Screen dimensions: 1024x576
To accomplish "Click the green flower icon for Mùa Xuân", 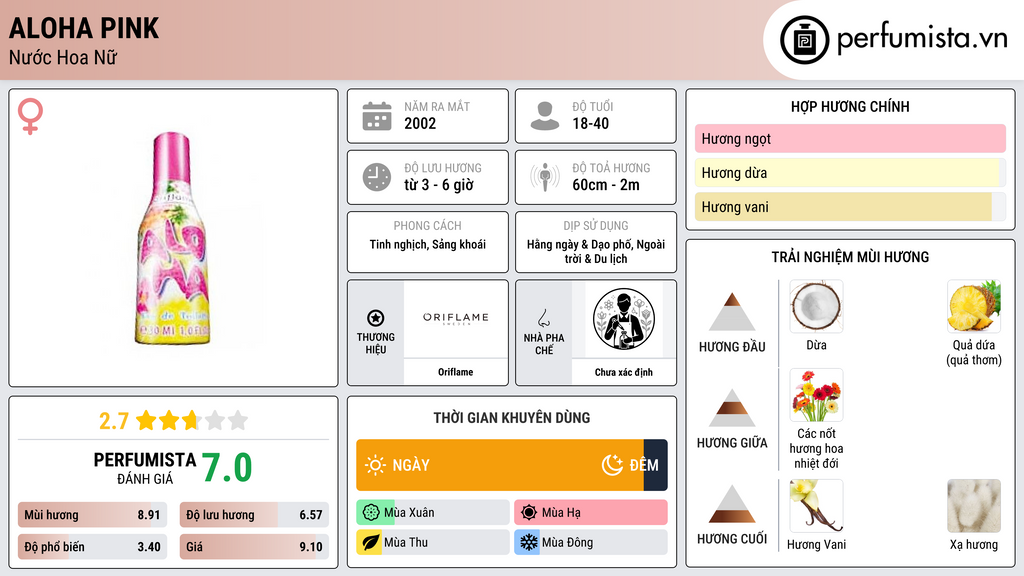I will (370, 513).
